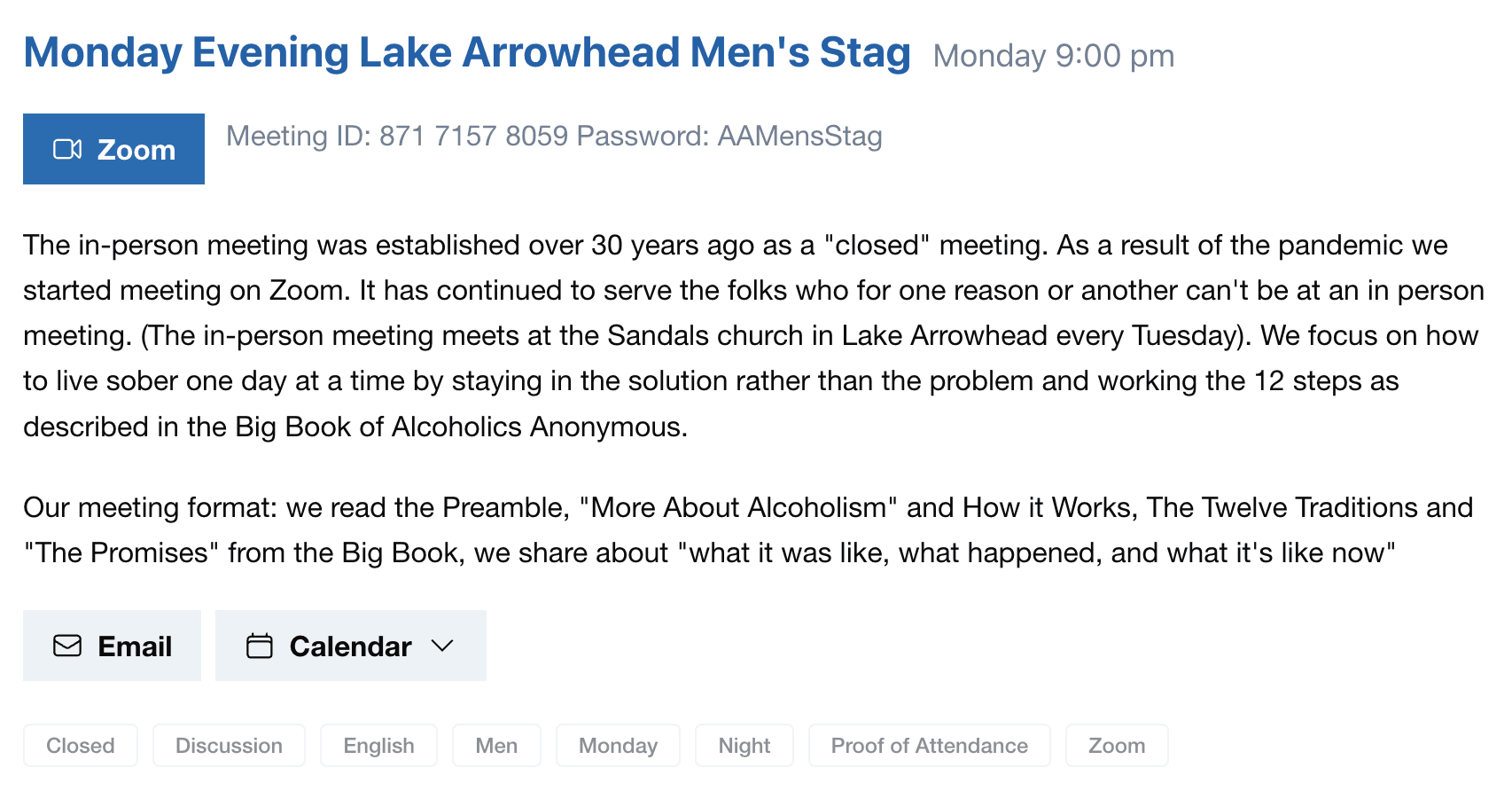Select the Closed tag
This screenshot has height=791, width=1512.
(x=81, y=746)
